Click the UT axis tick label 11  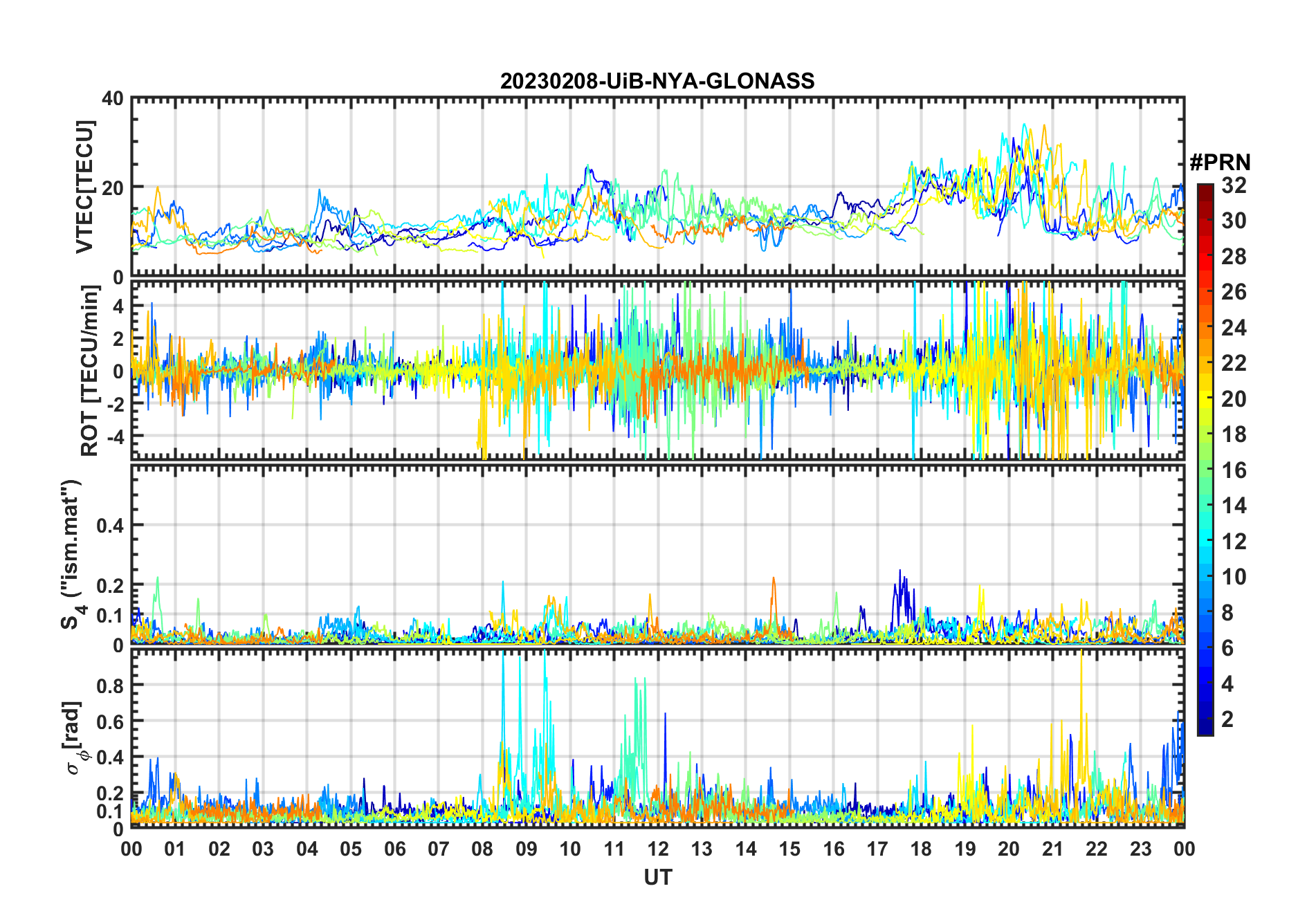coord(614,849)
